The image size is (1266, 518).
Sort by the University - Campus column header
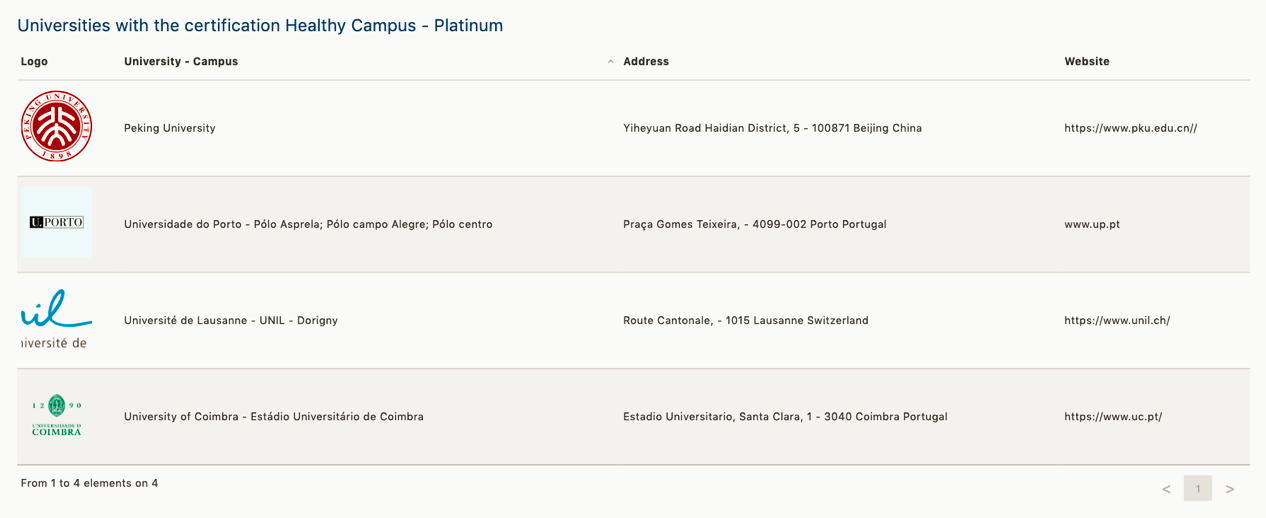[181, 61]
